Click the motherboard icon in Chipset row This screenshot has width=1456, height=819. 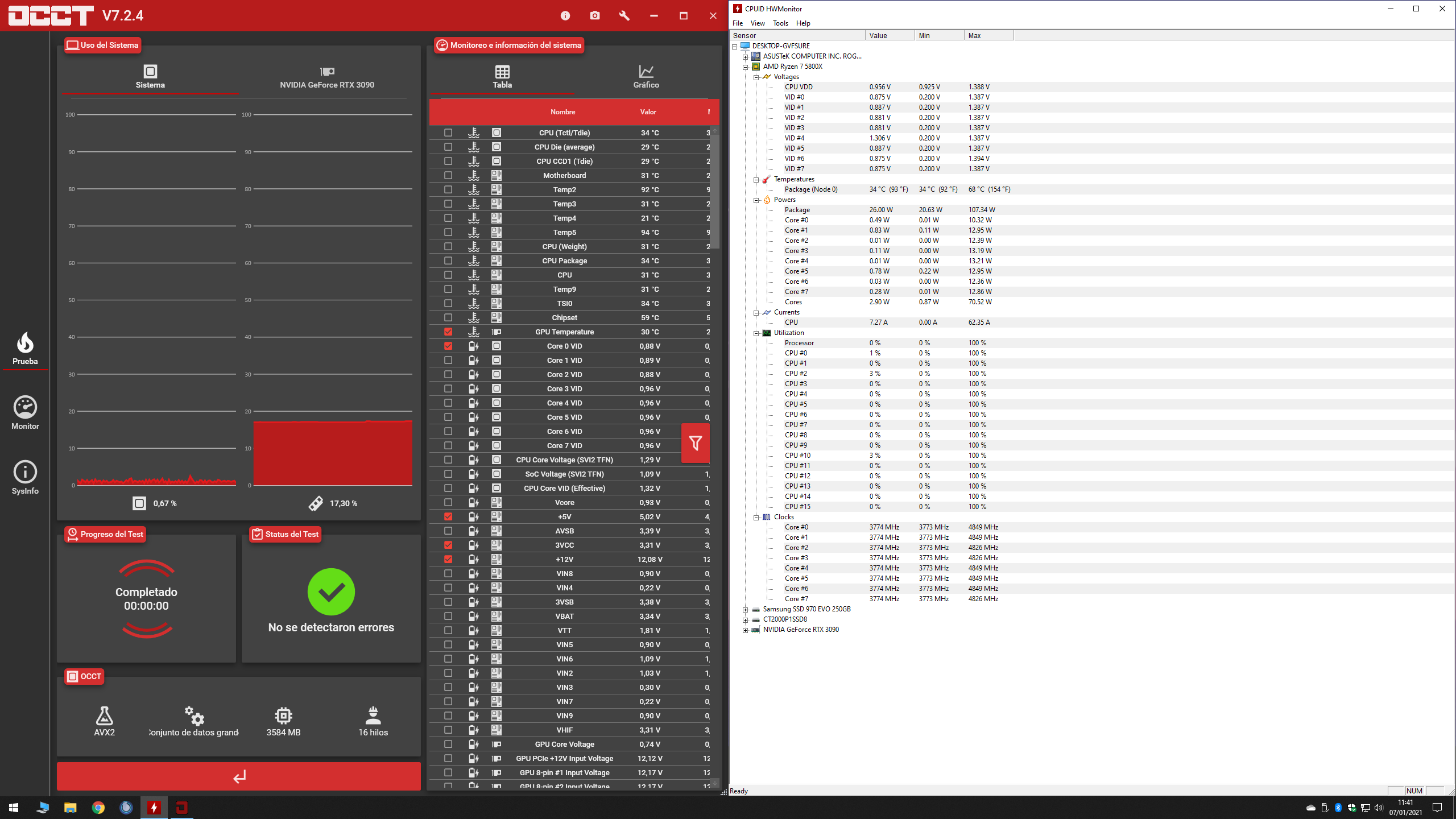pos(497,318)
